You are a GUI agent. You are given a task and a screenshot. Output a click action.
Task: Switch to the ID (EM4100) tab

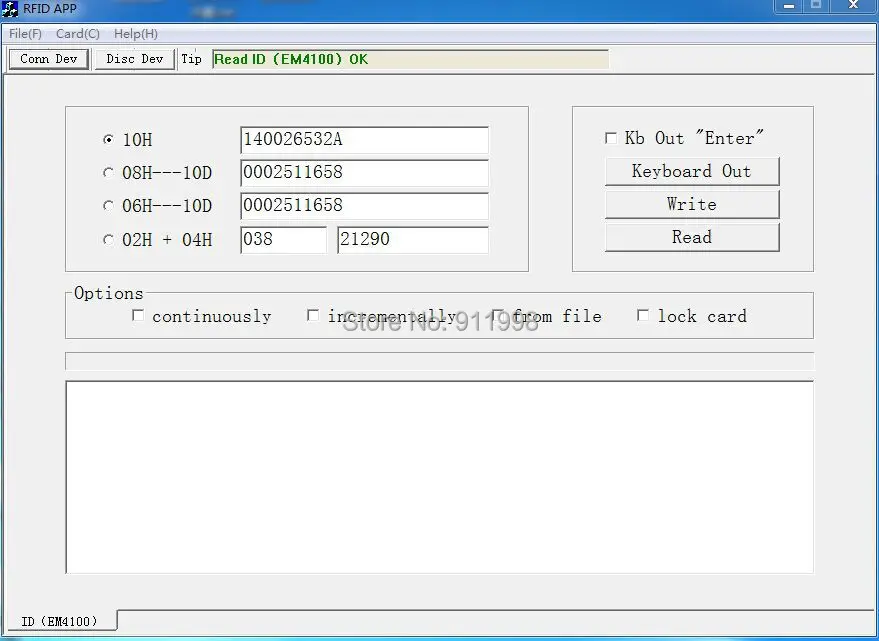tap(58, 620)
